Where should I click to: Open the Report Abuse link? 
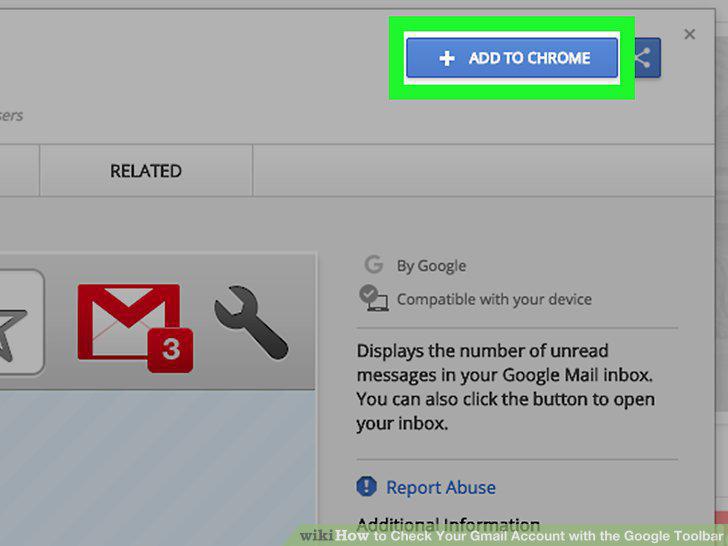441,487
